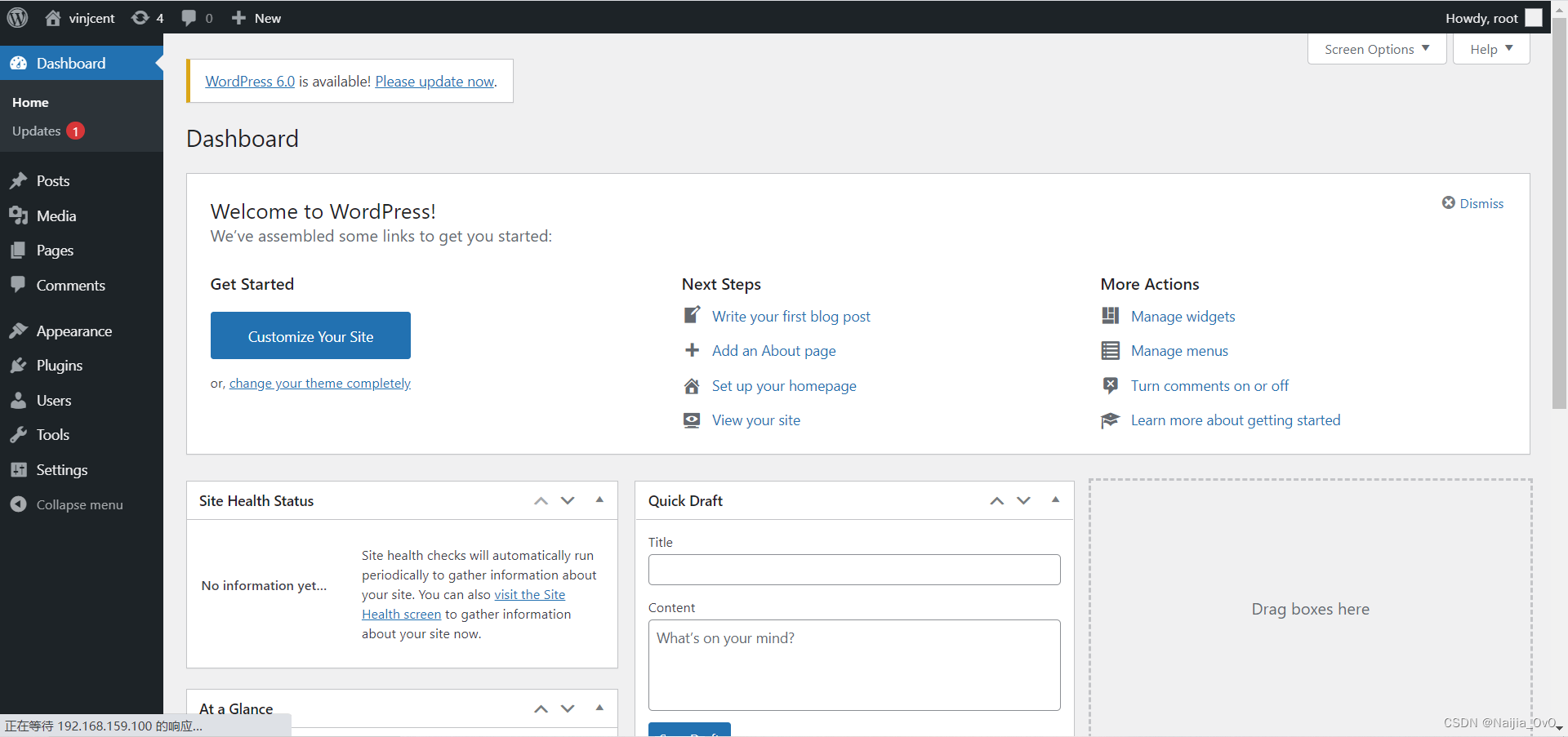Move Site Health Status box down

pyautogui.click(x=568, y=500)
